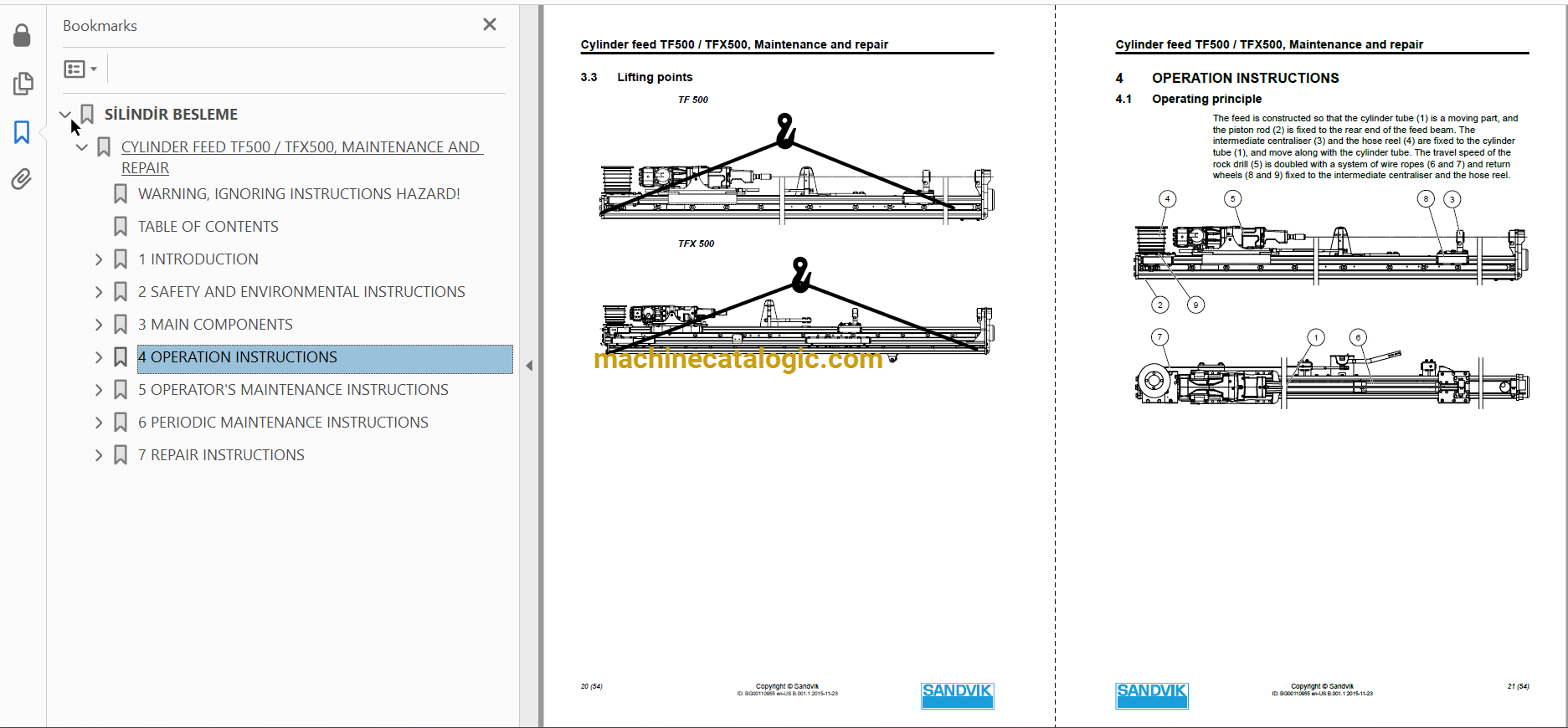Close the Bookmarks panel
Screen dimensions: 1568x728
[490, 25]
